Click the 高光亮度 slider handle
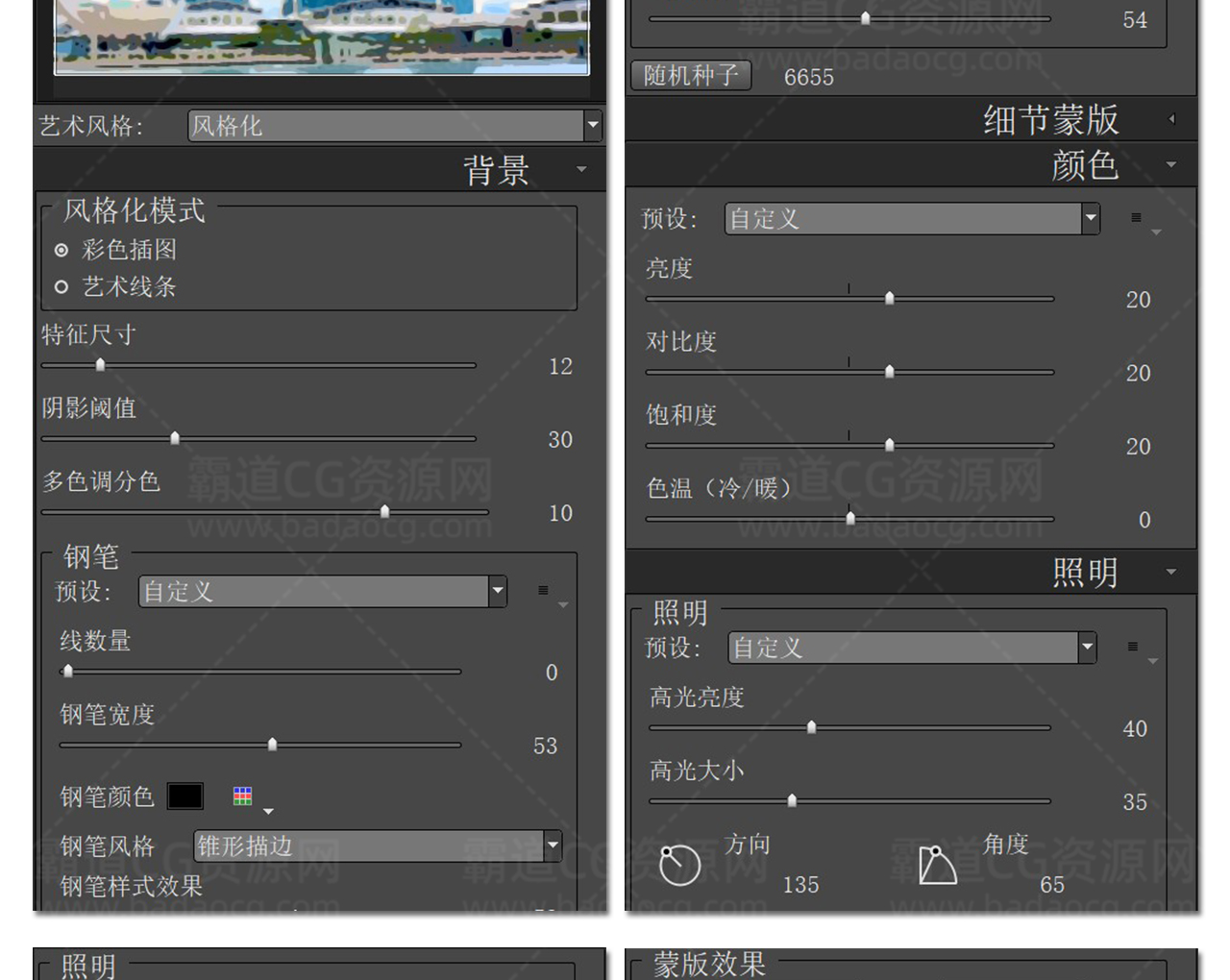The image size is (1230, 980). coord(811,726)
